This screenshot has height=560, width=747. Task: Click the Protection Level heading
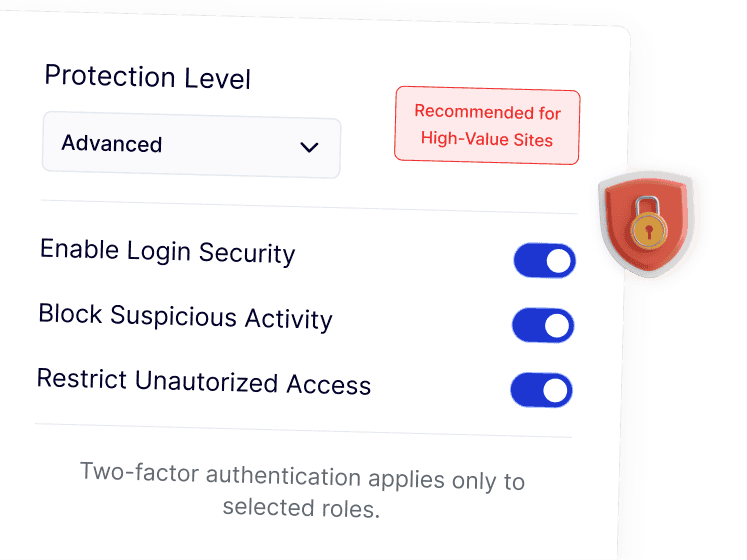(147, 77)
